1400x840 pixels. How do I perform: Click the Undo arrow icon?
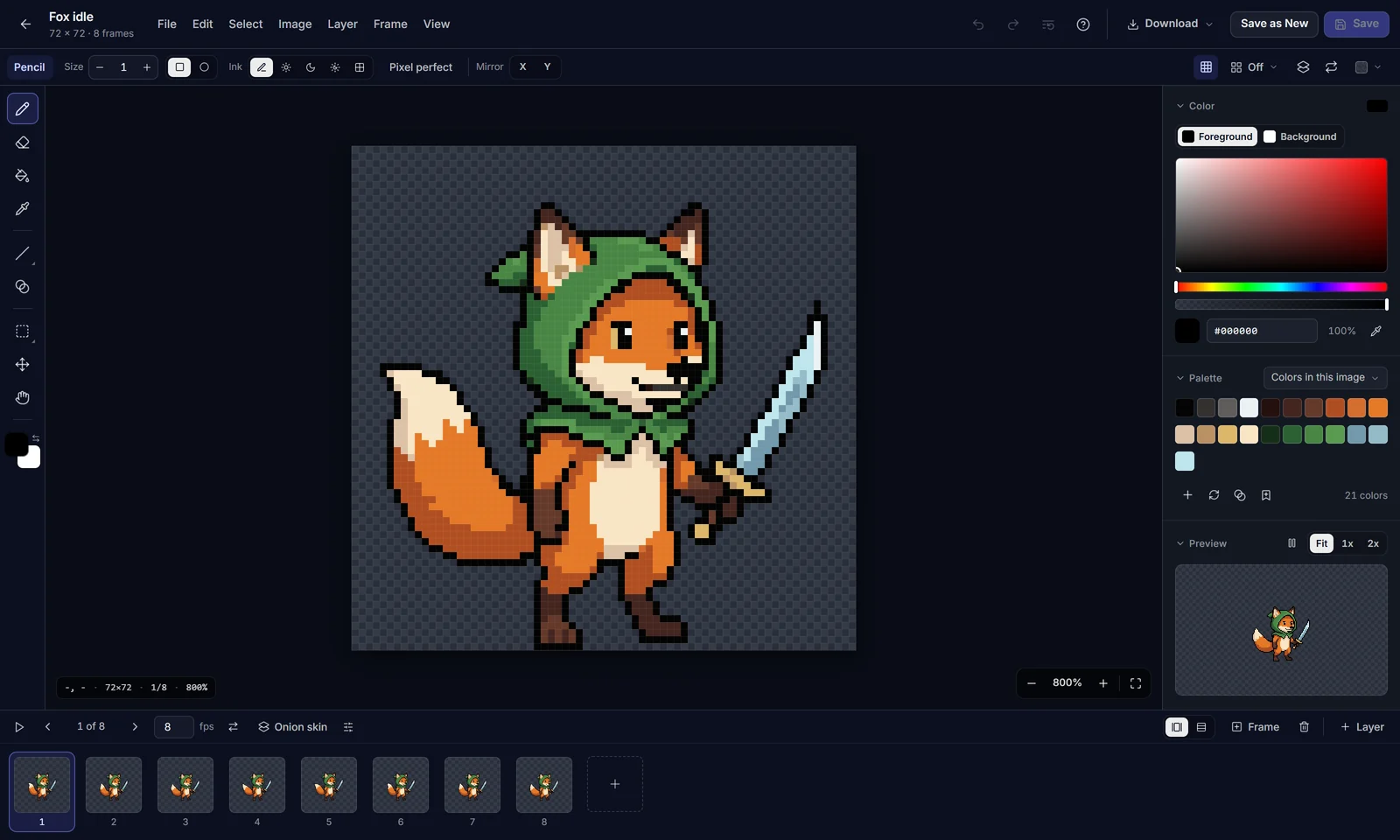click(x=978, y=24)
